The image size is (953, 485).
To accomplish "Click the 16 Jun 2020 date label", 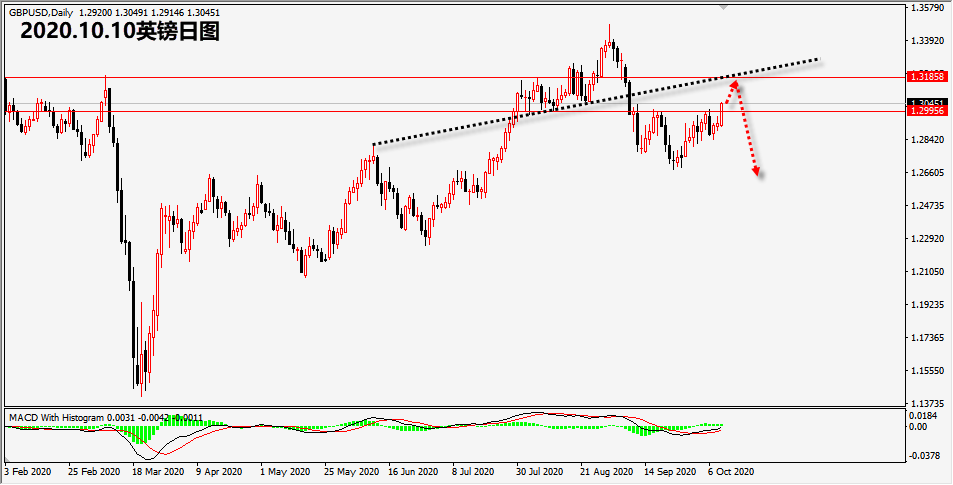I will pyautogui.click(x=413, y=472).
